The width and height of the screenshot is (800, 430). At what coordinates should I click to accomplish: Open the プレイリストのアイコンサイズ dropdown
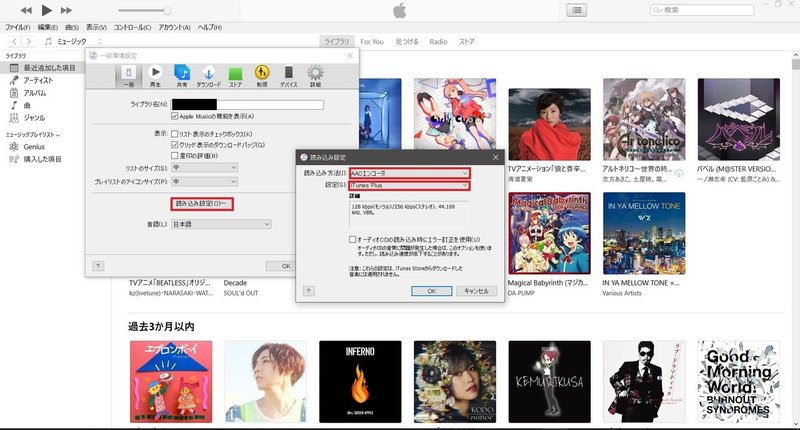(x=205, y=182)
